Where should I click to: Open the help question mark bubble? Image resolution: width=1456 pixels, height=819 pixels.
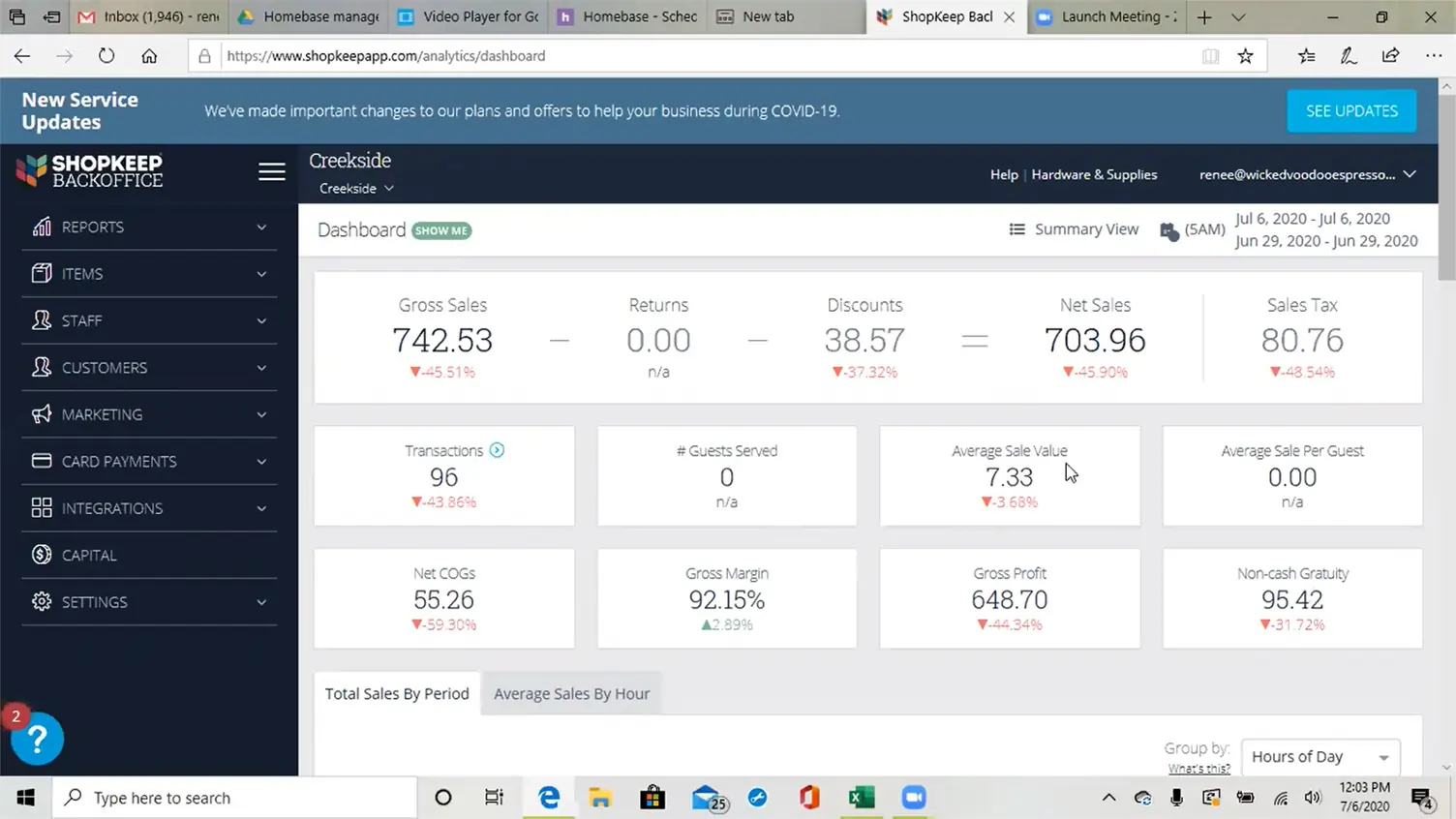tap(37, 740)
